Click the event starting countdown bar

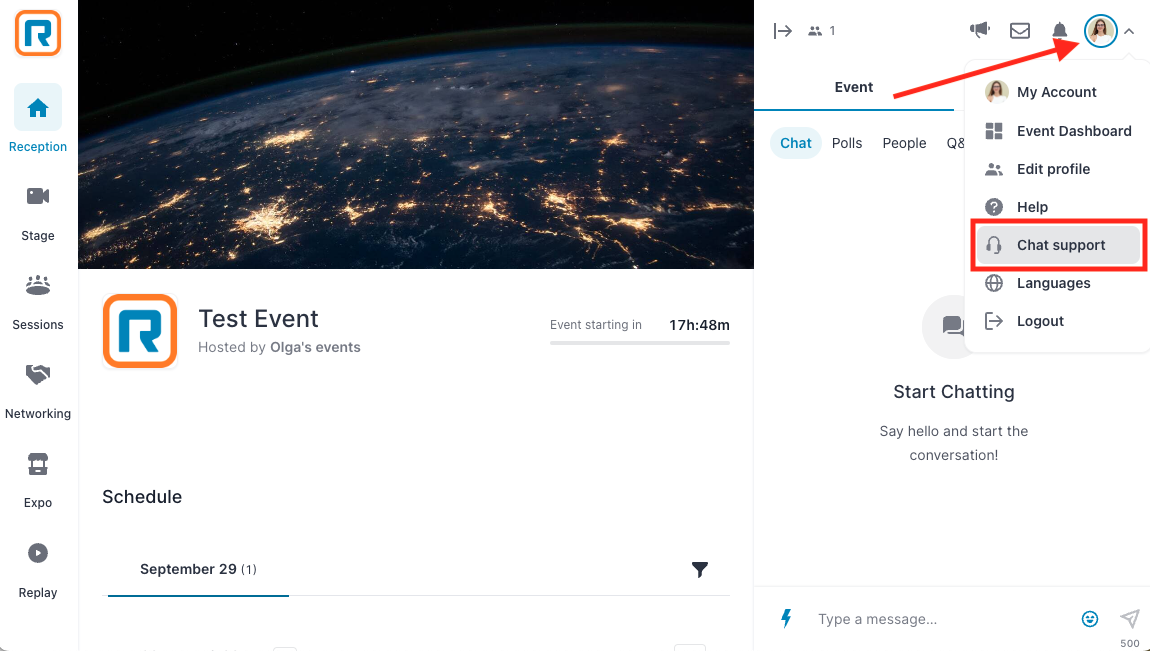click(640, 342)
